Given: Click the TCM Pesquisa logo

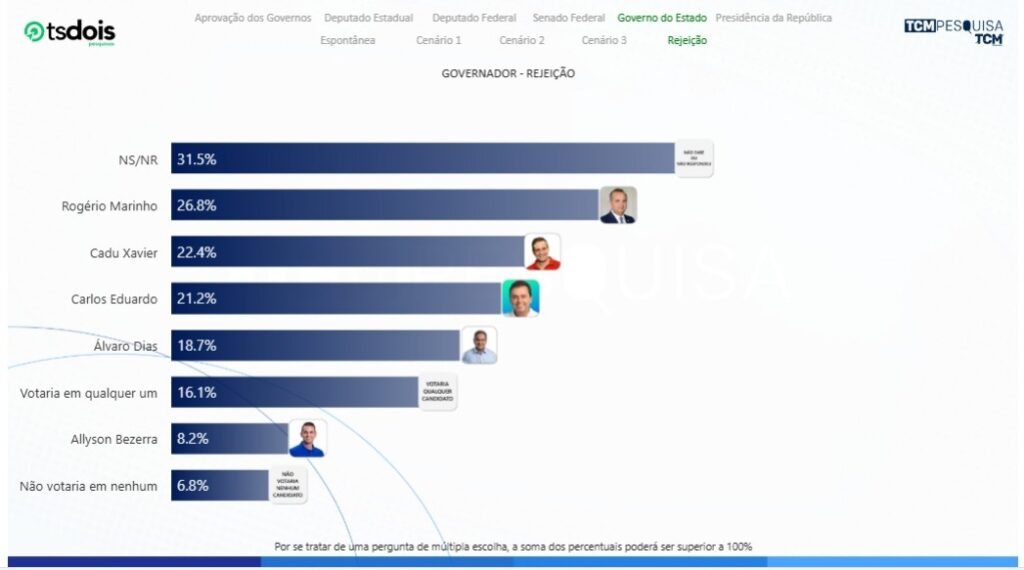Looking at the screenshot, I should click(x=953, y=31).
